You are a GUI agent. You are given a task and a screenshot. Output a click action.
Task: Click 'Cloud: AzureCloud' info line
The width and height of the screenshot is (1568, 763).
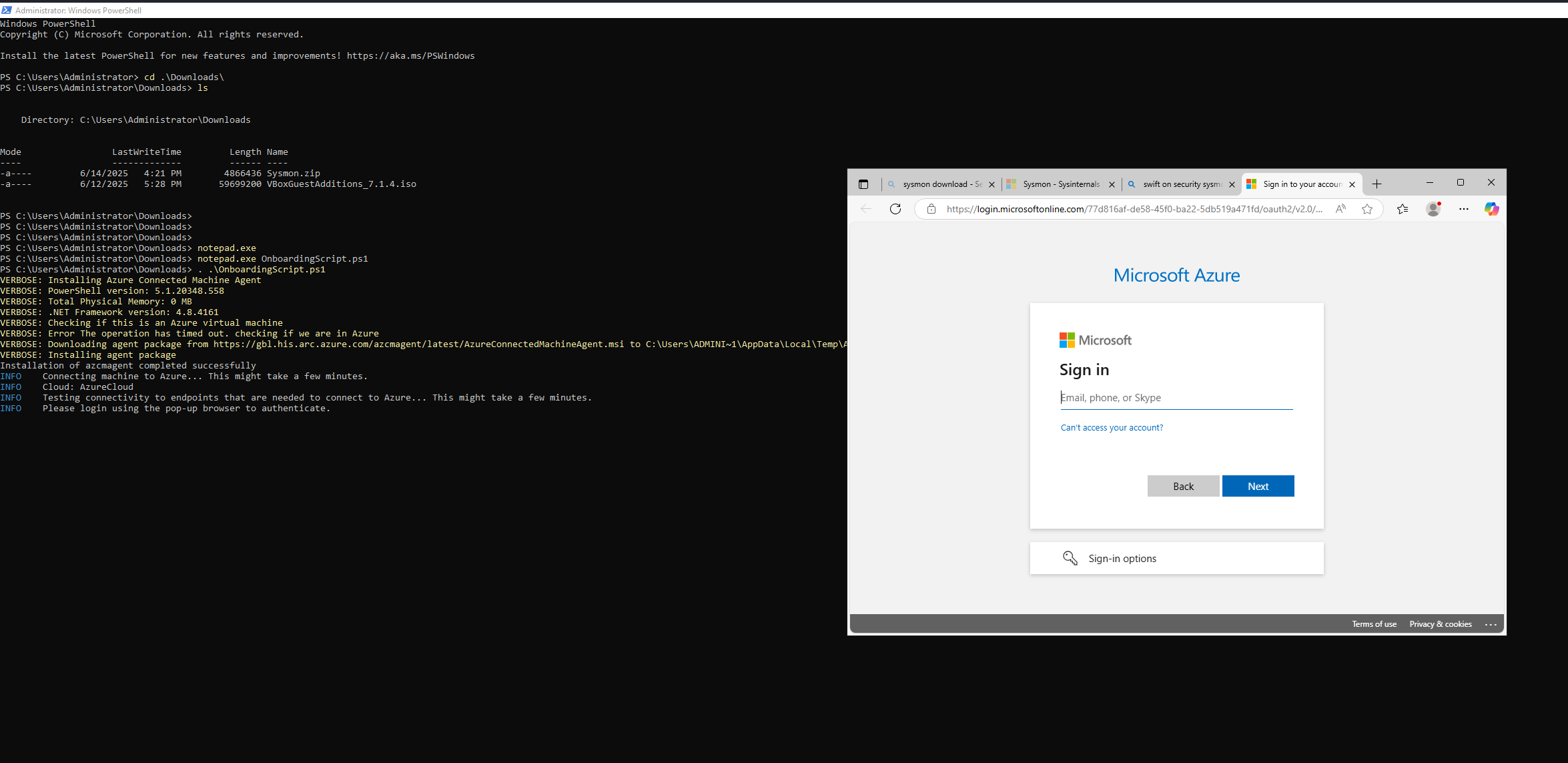67,387
